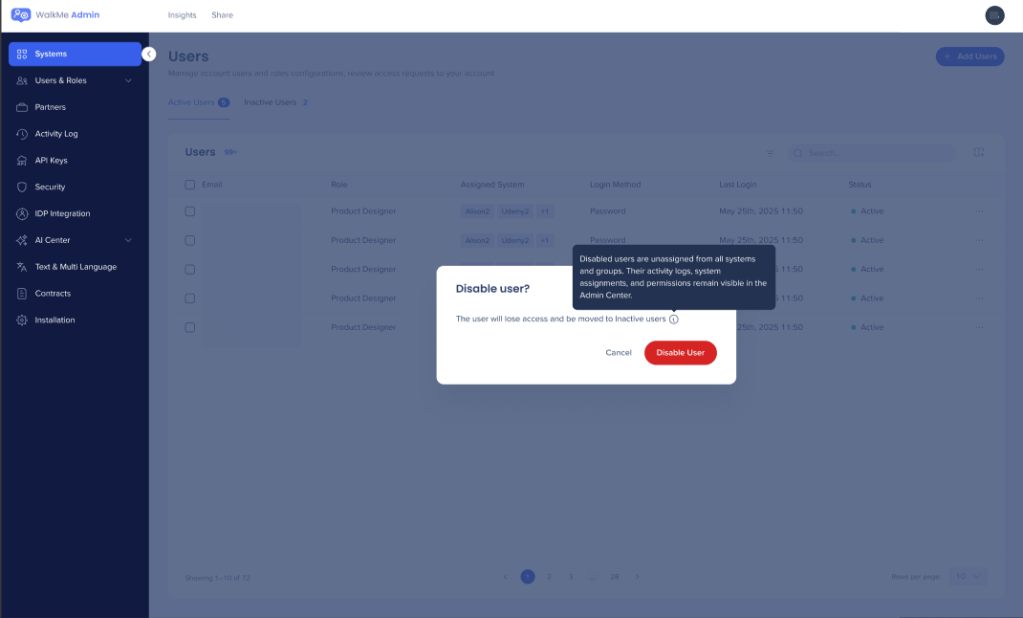Open IDP Integration in the sidebar

(x=62, y=214)
